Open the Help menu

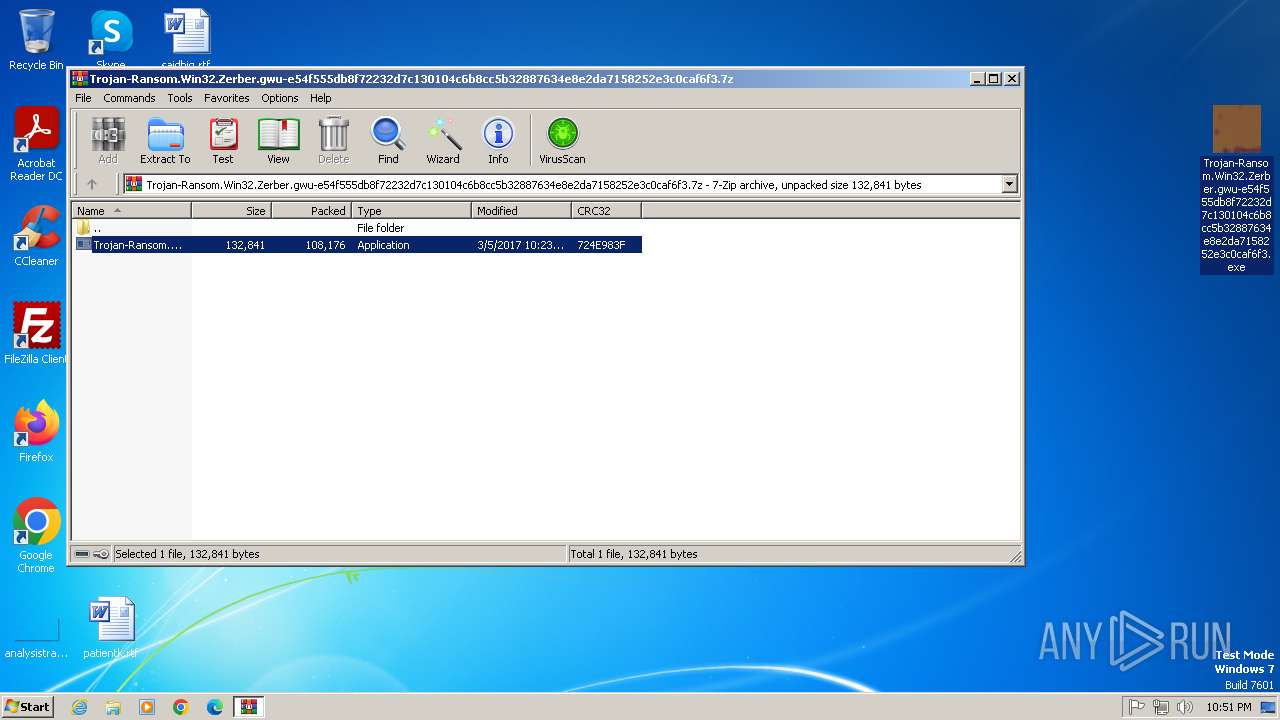click(x=320, y=98)
